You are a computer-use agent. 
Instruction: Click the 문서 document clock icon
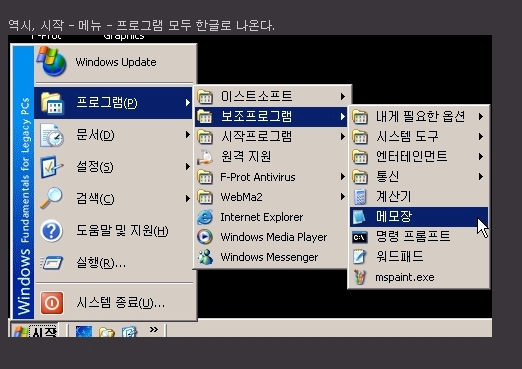52,135
